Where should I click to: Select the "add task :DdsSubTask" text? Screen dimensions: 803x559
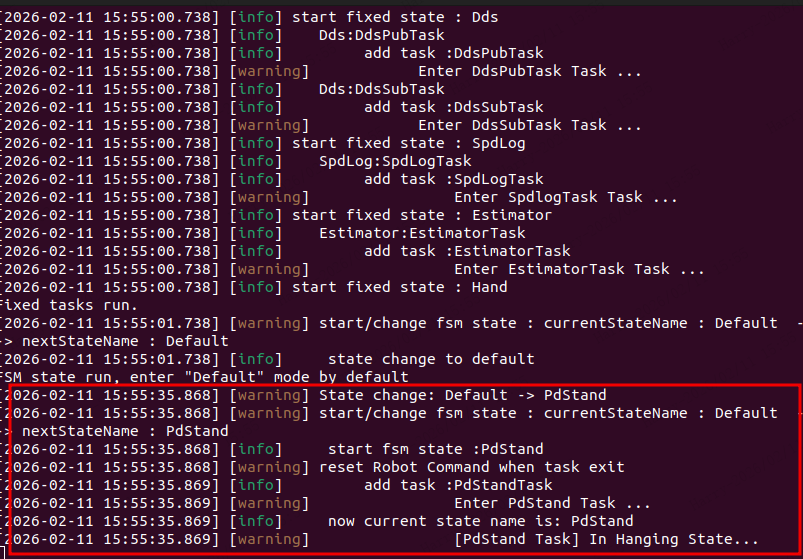pos(453,107)
